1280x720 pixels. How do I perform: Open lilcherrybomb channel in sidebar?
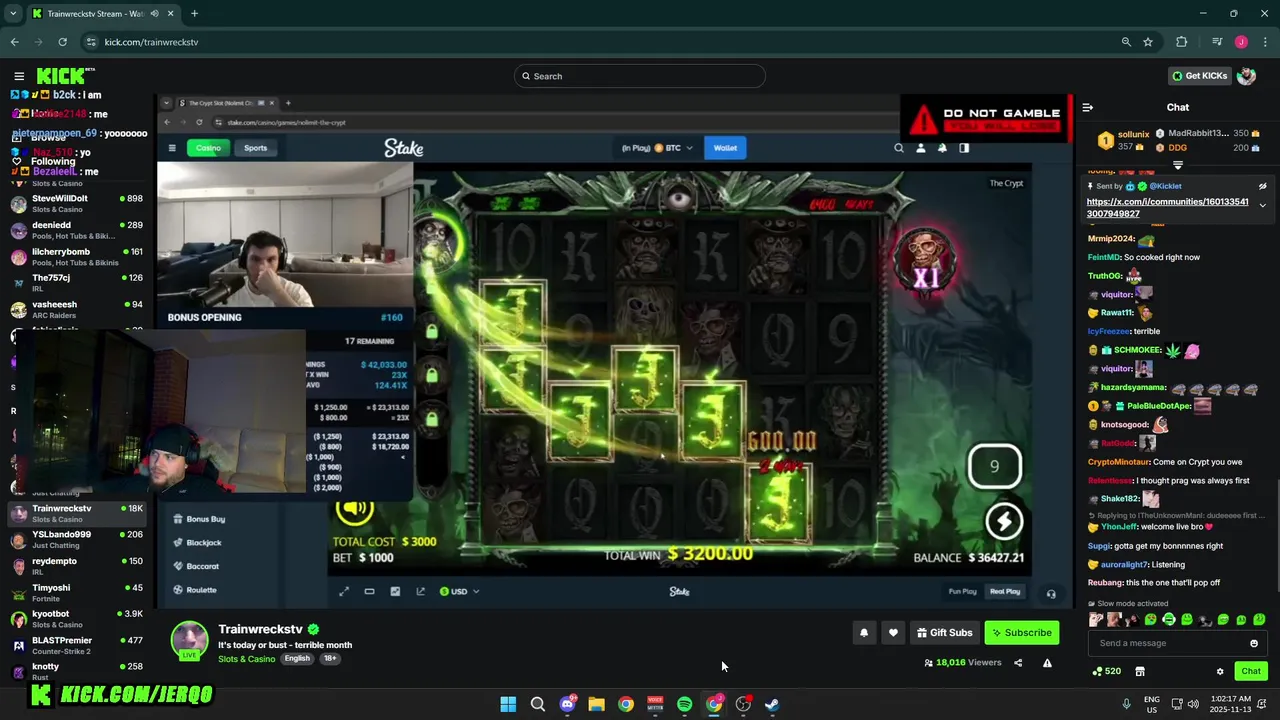point(78,257)
